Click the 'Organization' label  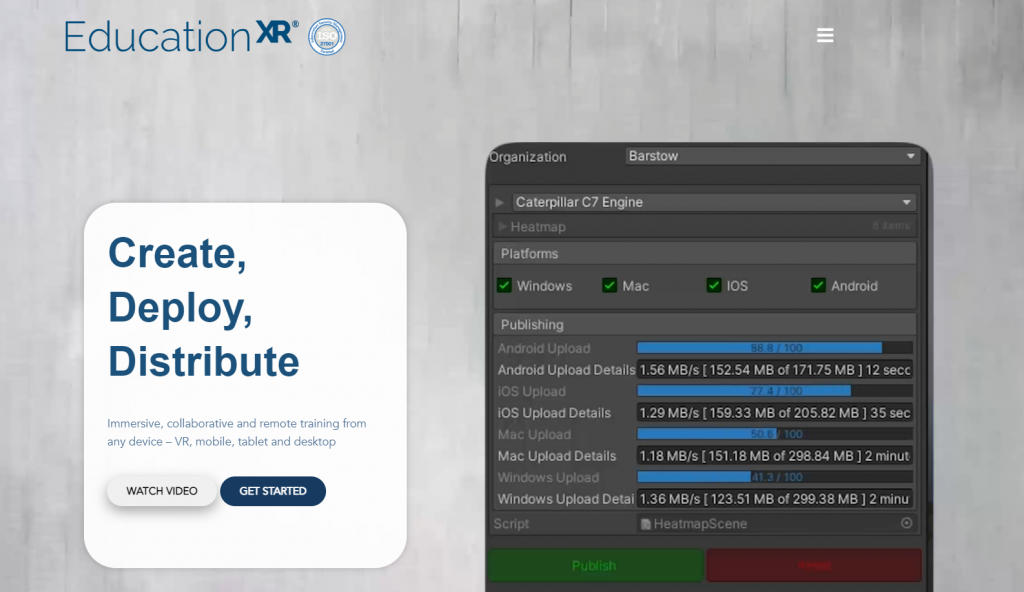coord(528,157)
